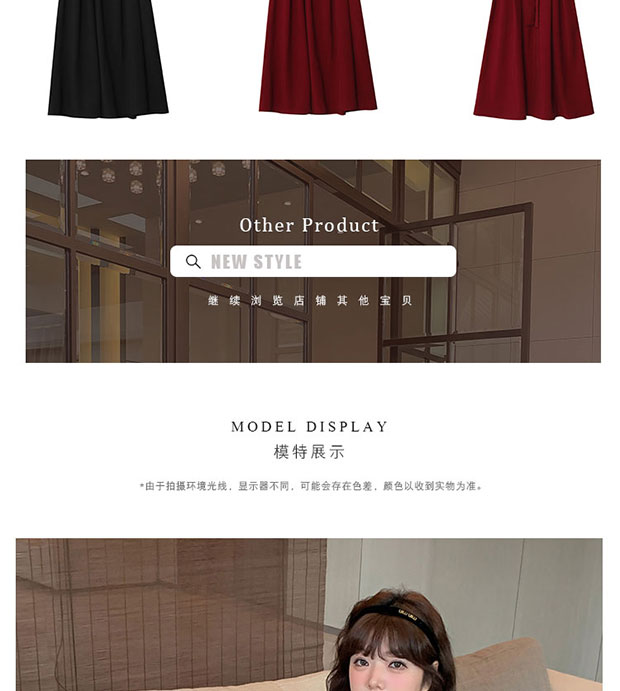The height and width of the screenshot is (691, 620).
Task: Click the 继续浏览店铺其他宝贝 link text
Action: (310, 301)
